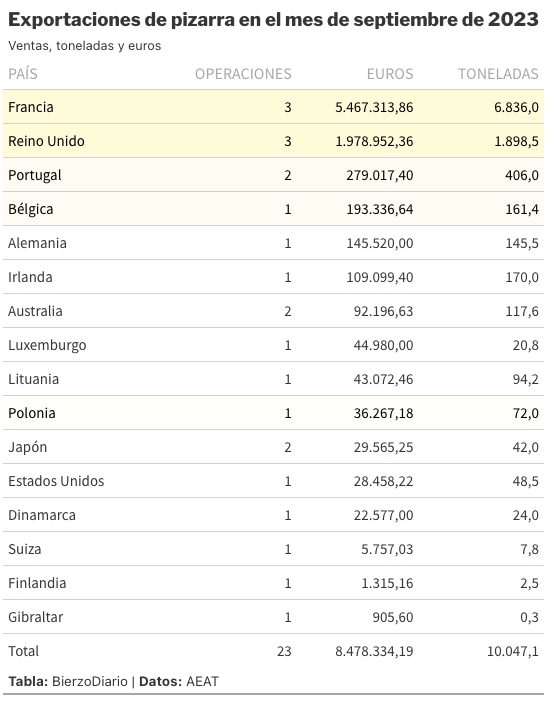The image size is (557, 710).
Task: Select the Estados Unidos row label
Action: [56, 481]
